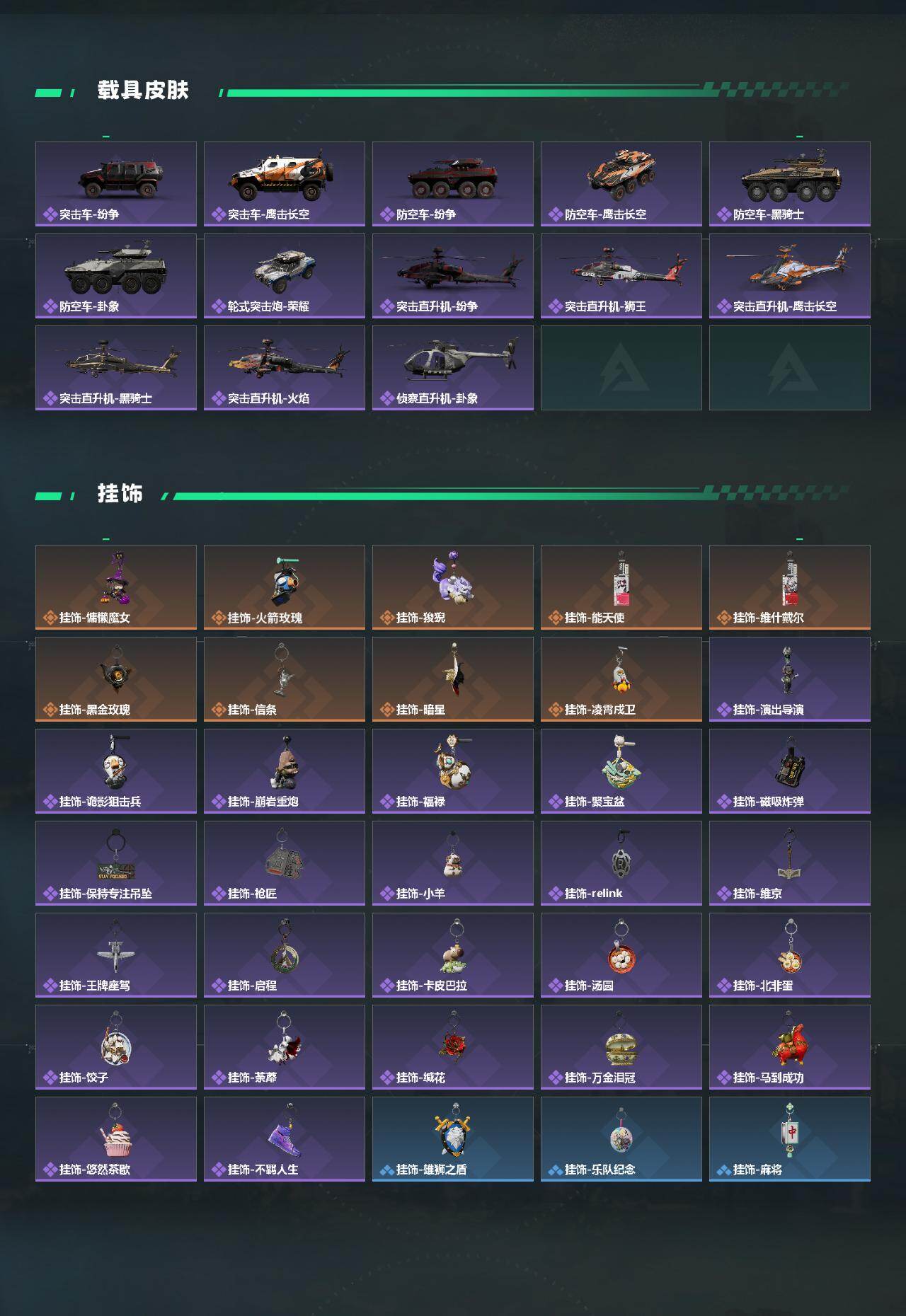Click the 挂饰-relink charm
Image resolution: width=906 pixels, height=1316 pixels.
(x=621, y=863)
